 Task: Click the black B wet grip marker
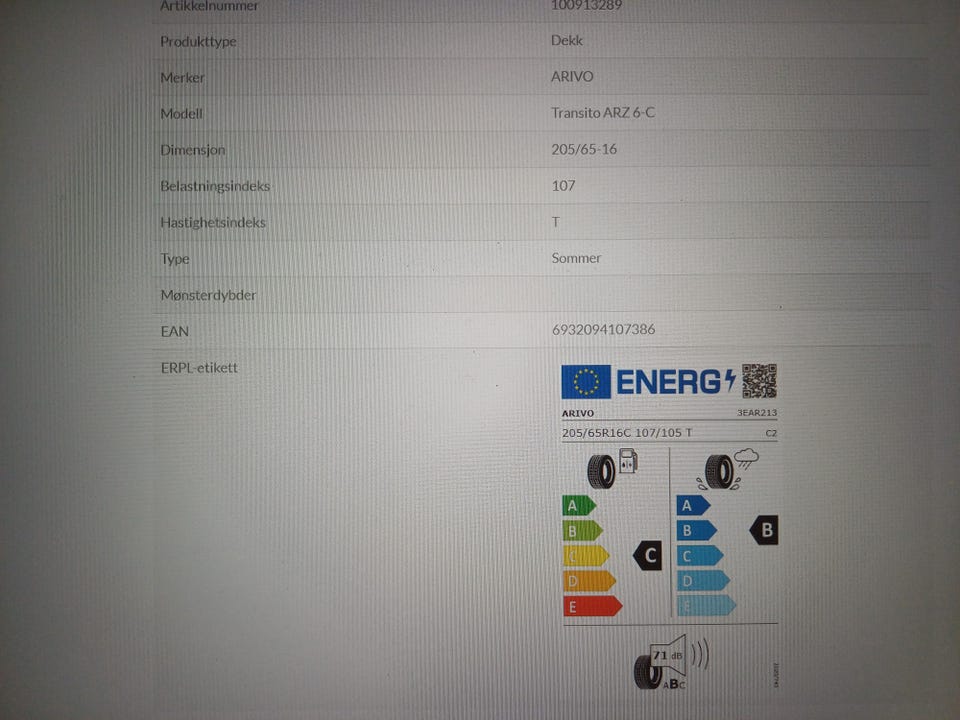pyautogui.click(x=764, y=530)
